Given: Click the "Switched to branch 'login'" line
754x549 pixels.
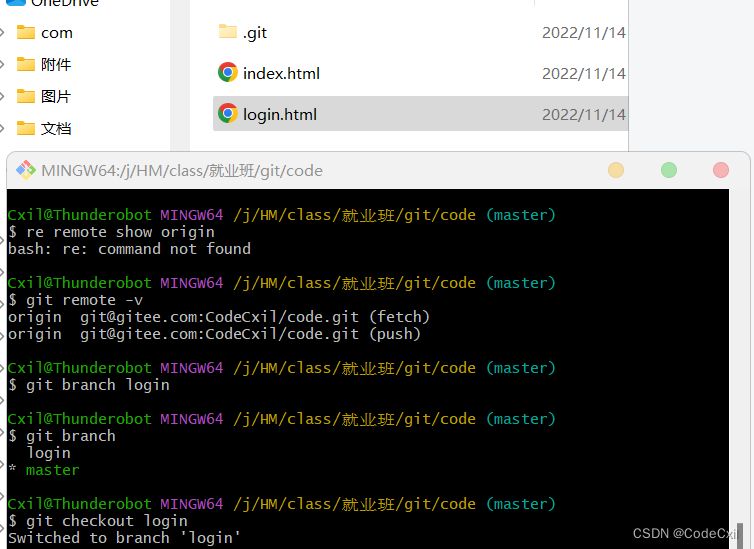Looking at the screenshot, I should coord(124,538).
